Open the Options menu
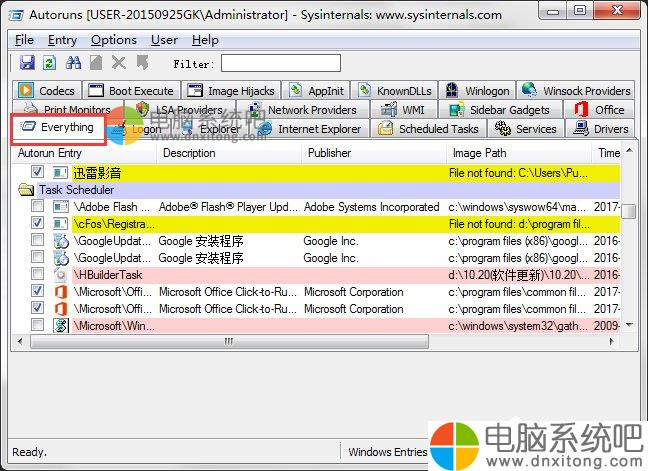Viewport: 648px width, 471px height. [114, 40]
